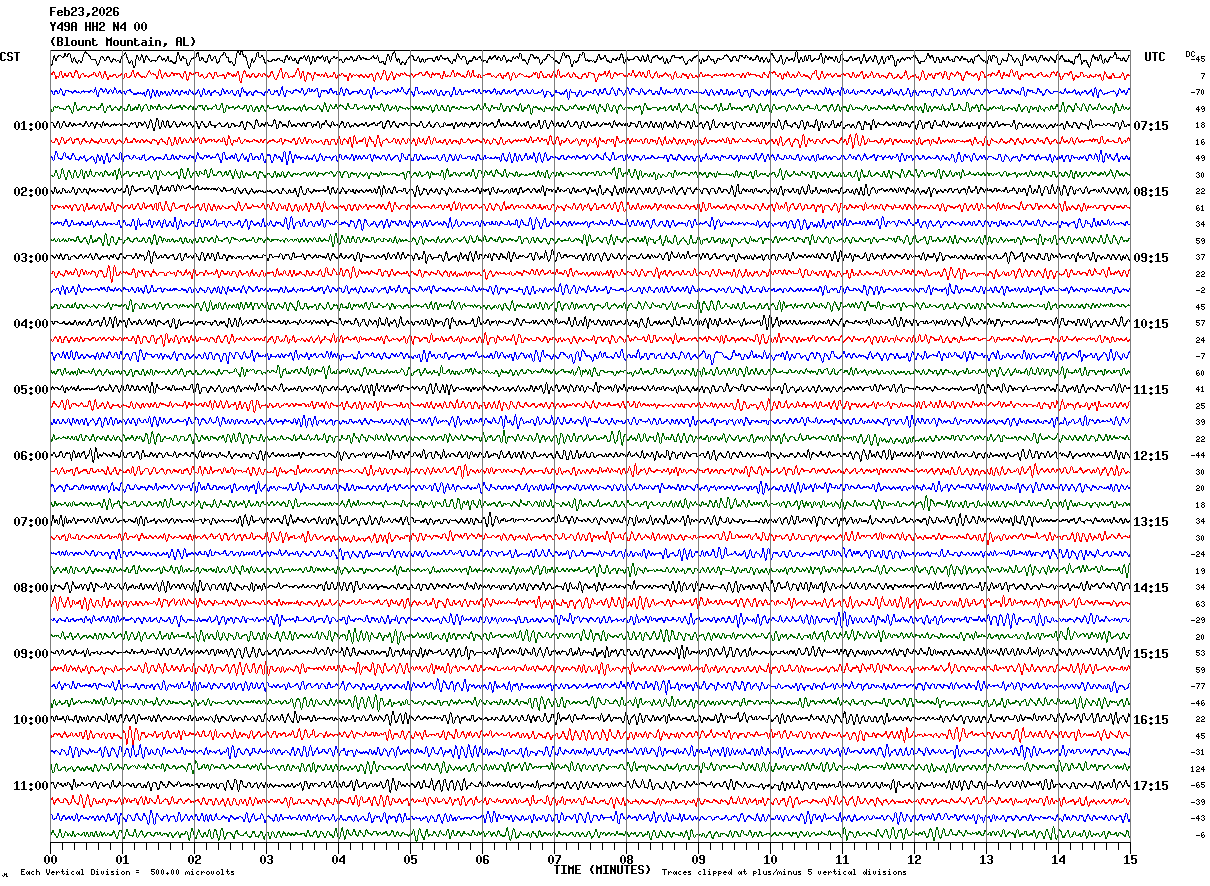This screenshot has height=886, width=1210.
Task: Click the 'Each Vertical Division = 500.00 microvolts' note
Action: pos(128,873)
